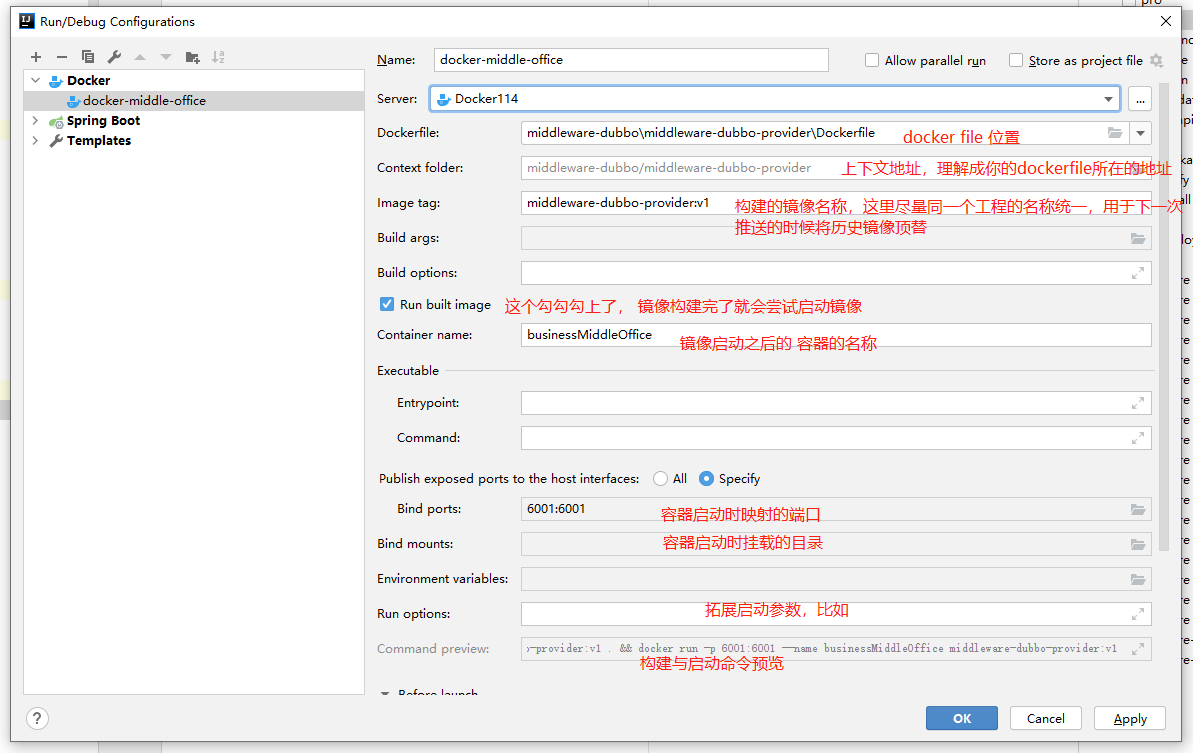1193x753 pixels.
Task: Click the Cancel button
Action: 1045,718
